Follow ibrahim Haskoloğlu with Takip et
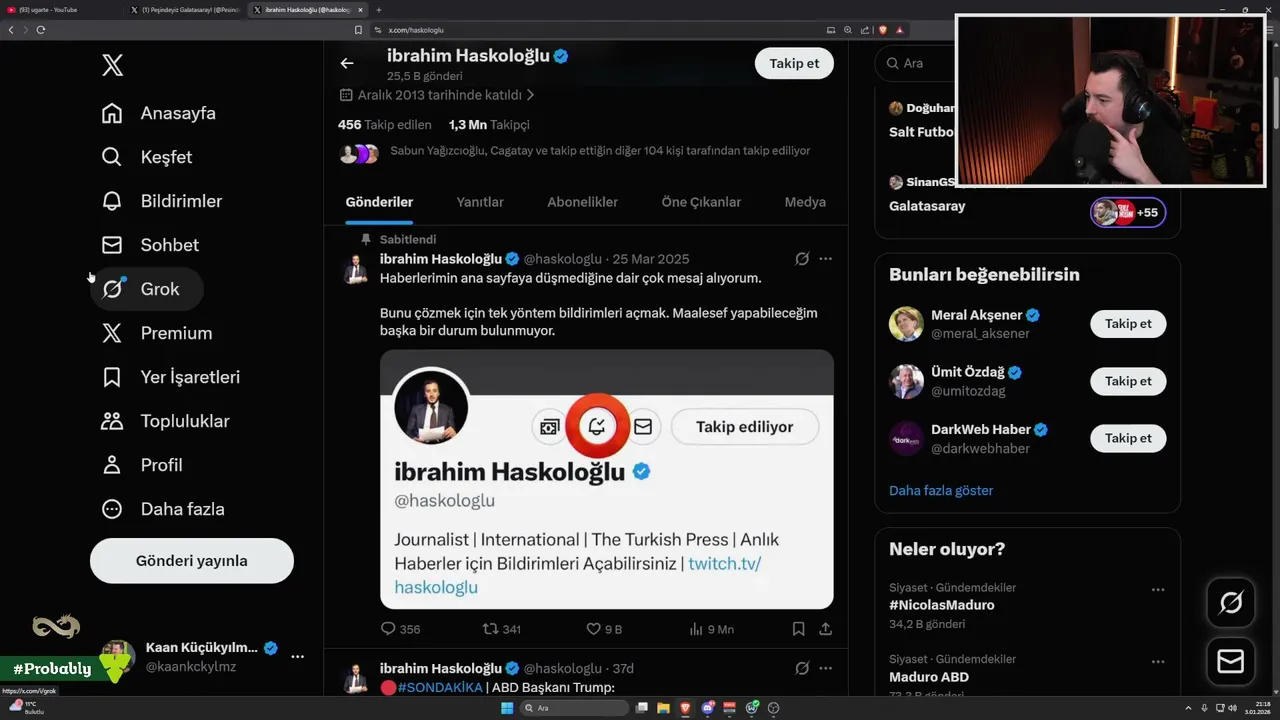 tap(794, 63)
